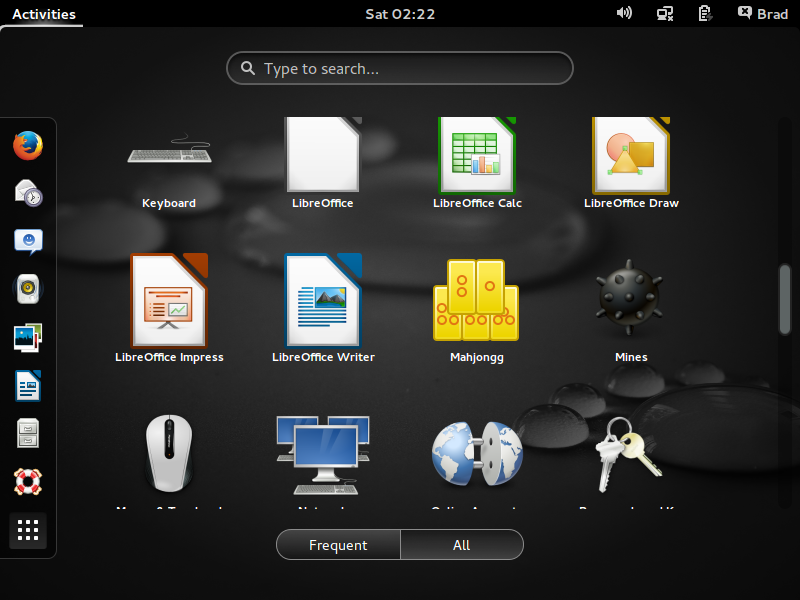This screenshot has height=600, width=800.
Task: Click the Mines label text
Action: coord(631,357)
